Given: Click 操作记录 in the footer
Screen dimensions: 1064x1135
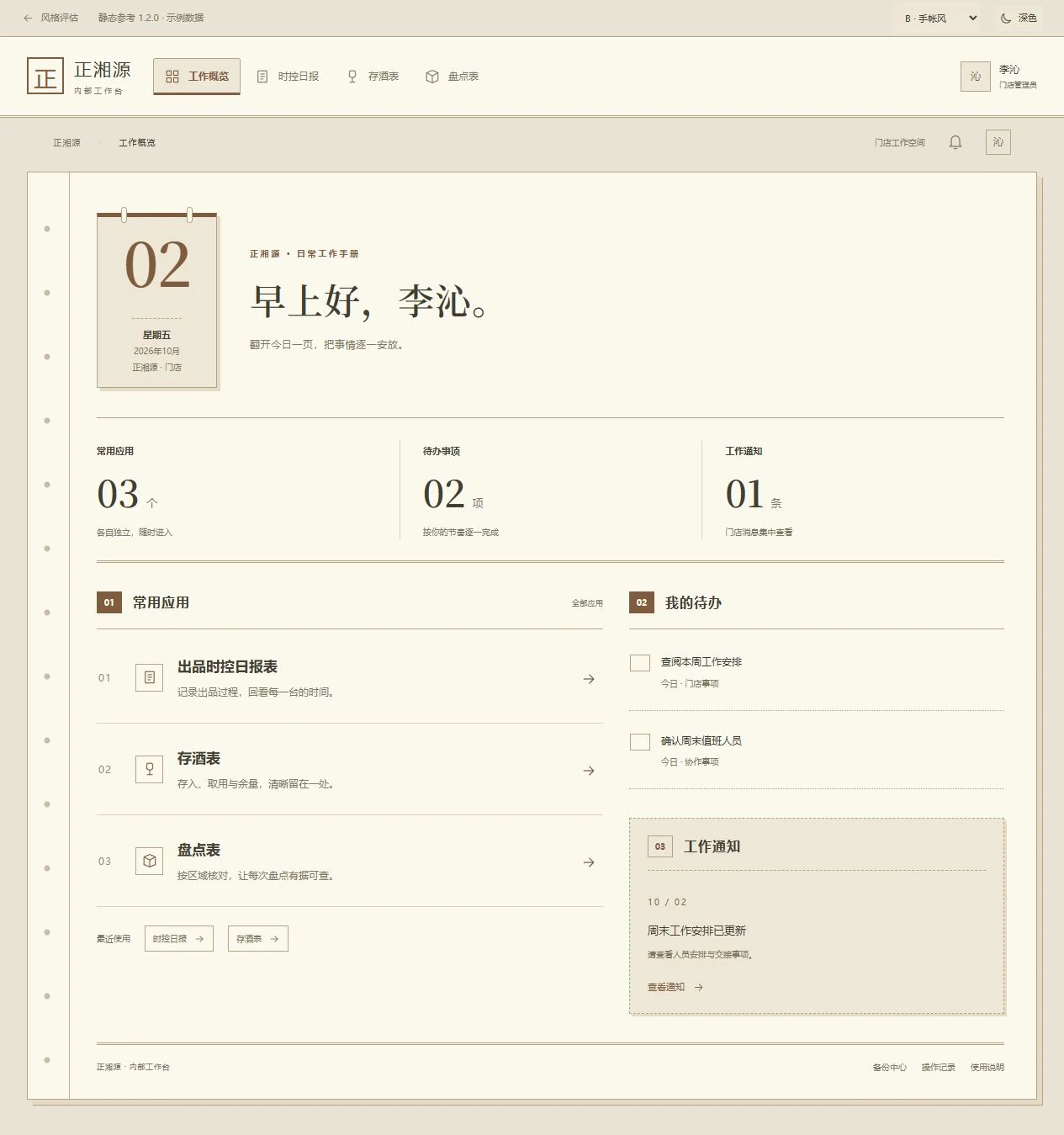Looking at the screenshot, I should (939, 1068).
